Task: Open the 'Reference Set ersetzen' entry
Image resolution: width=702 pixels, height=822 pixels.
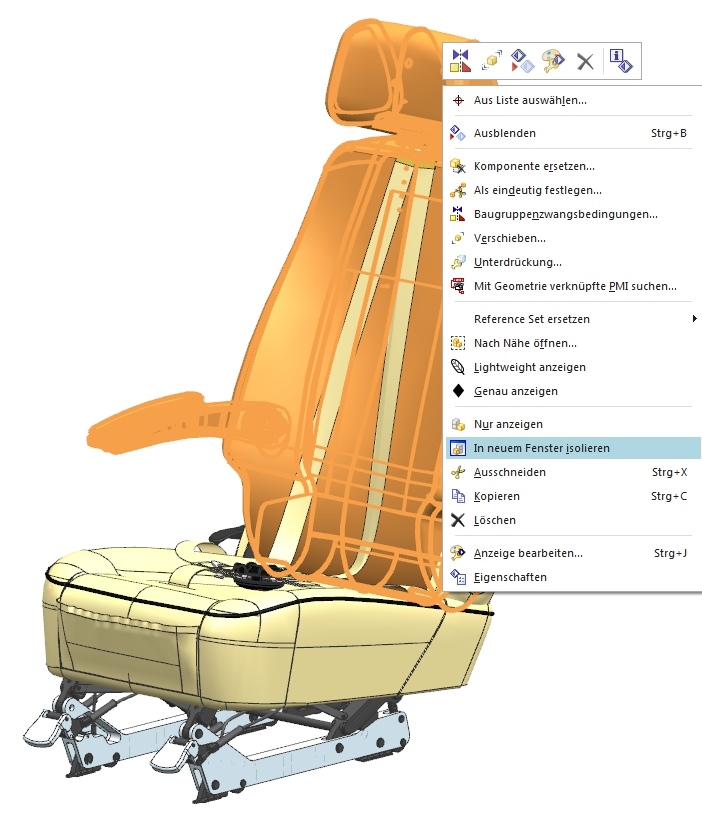Action: (573, 319)
